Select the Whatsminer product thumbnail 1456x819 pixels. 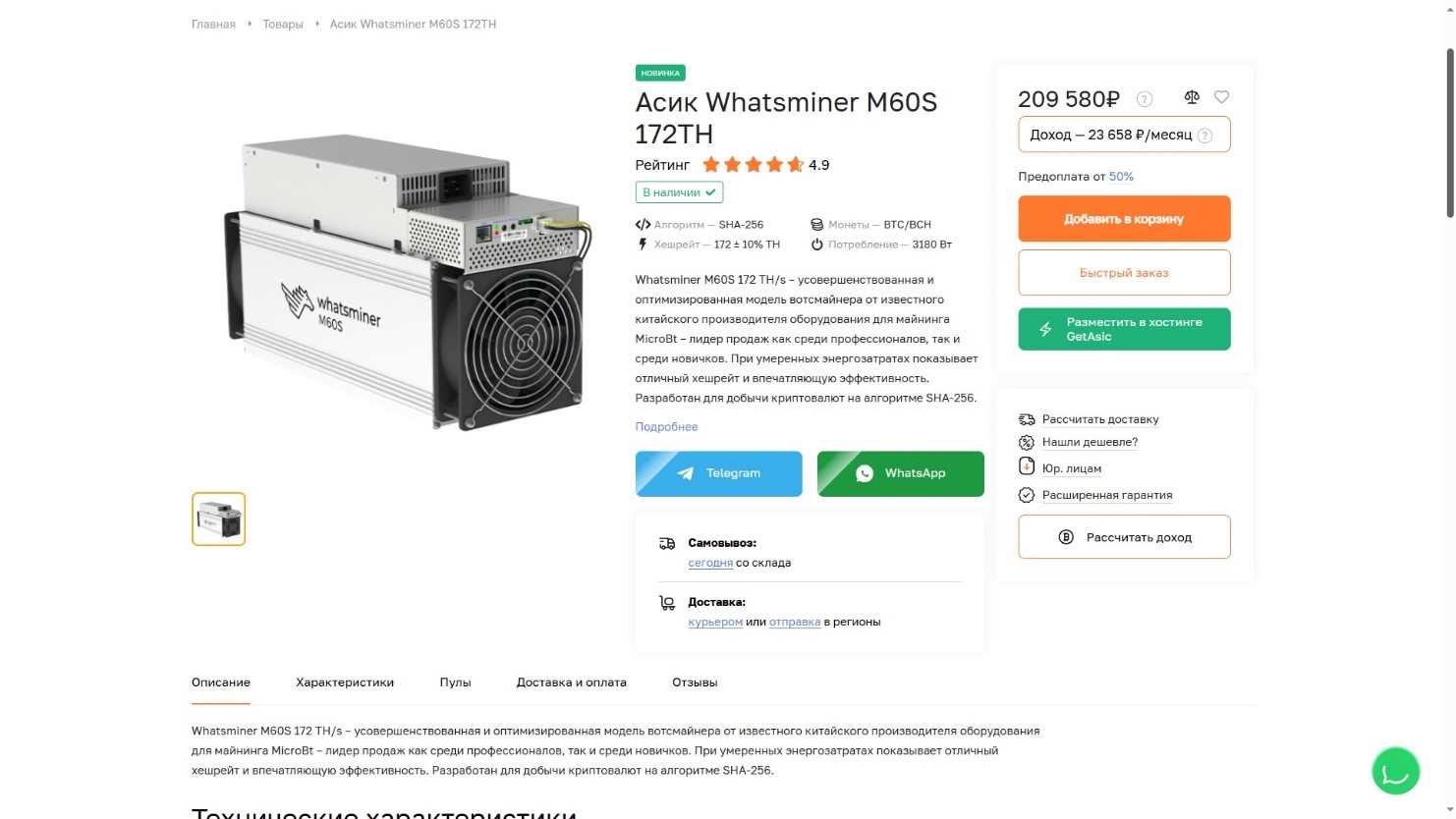[218, 519]
